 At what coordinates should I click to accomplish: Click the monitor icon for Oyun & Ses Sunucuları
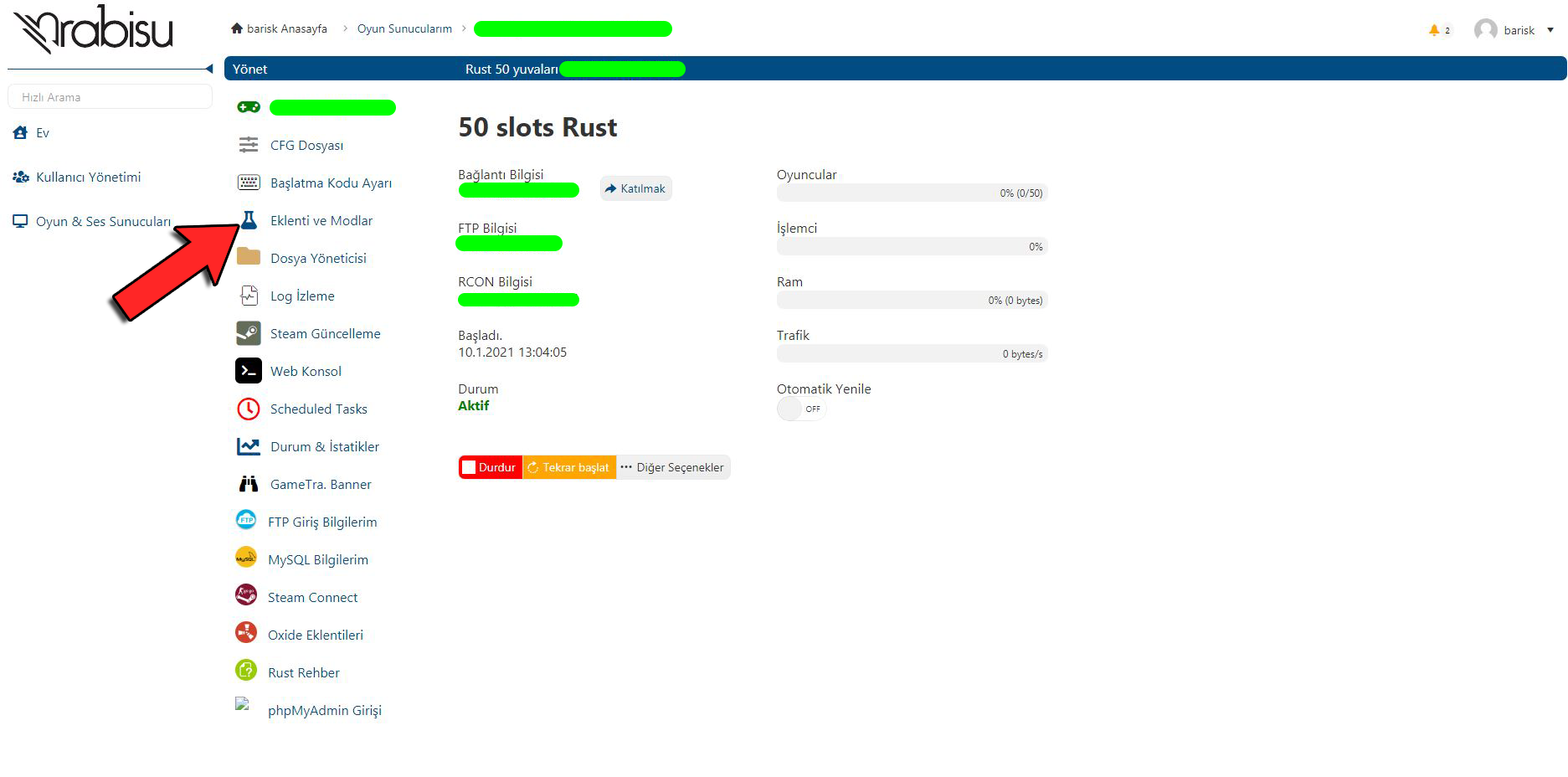(x=20, y=221)
